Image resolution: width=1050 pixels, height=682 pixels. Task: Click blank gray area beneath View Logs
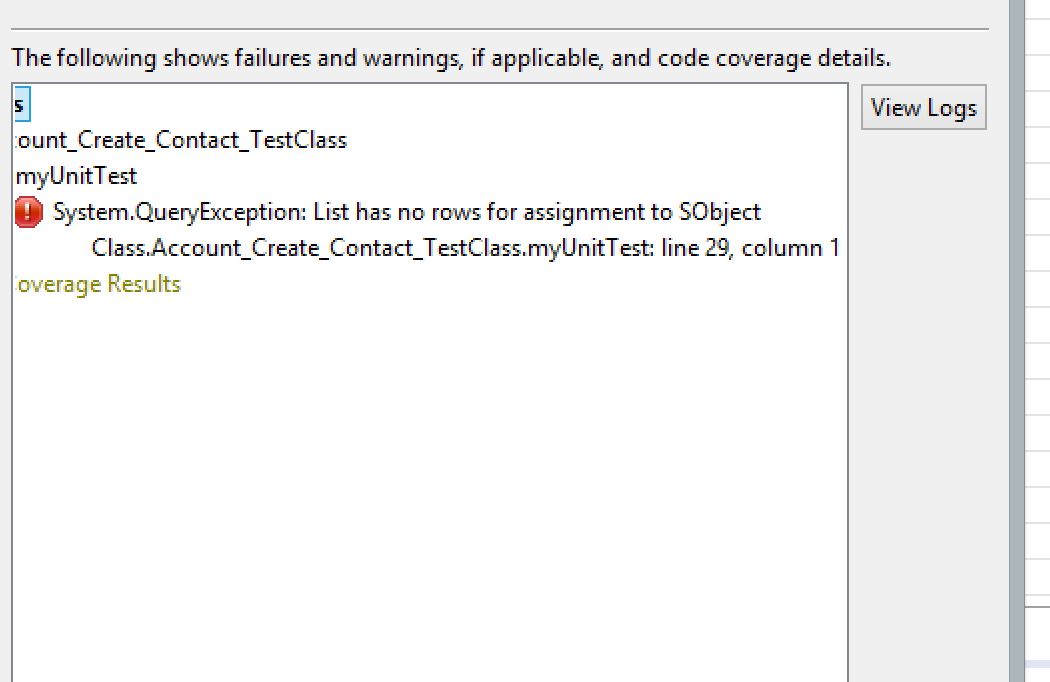(x=923, y=400)
